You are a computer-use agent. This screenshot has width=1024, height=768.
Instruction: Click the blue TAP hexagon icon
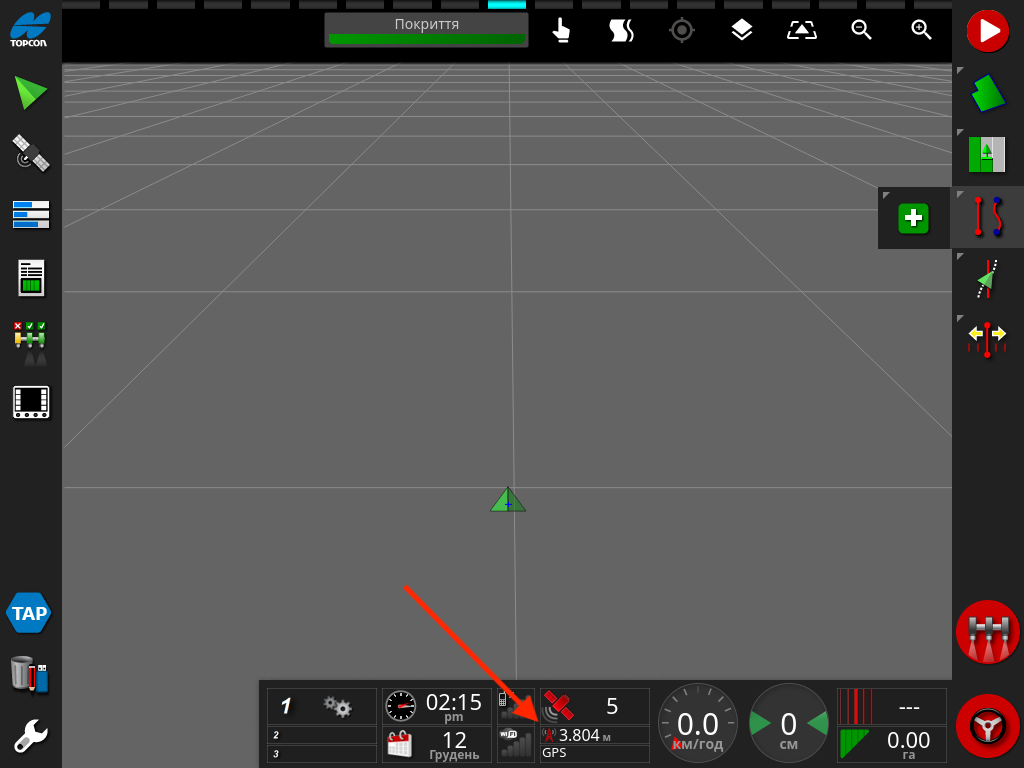pyautogui.click(x=29, y=613)
